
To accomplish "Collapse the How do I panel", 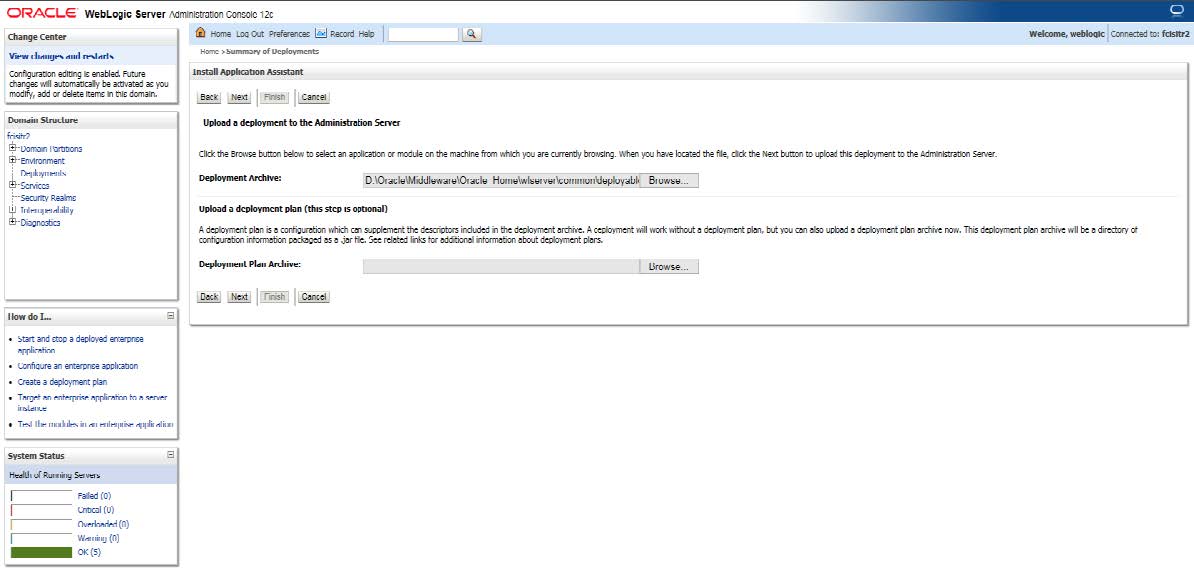I will 171,315.
